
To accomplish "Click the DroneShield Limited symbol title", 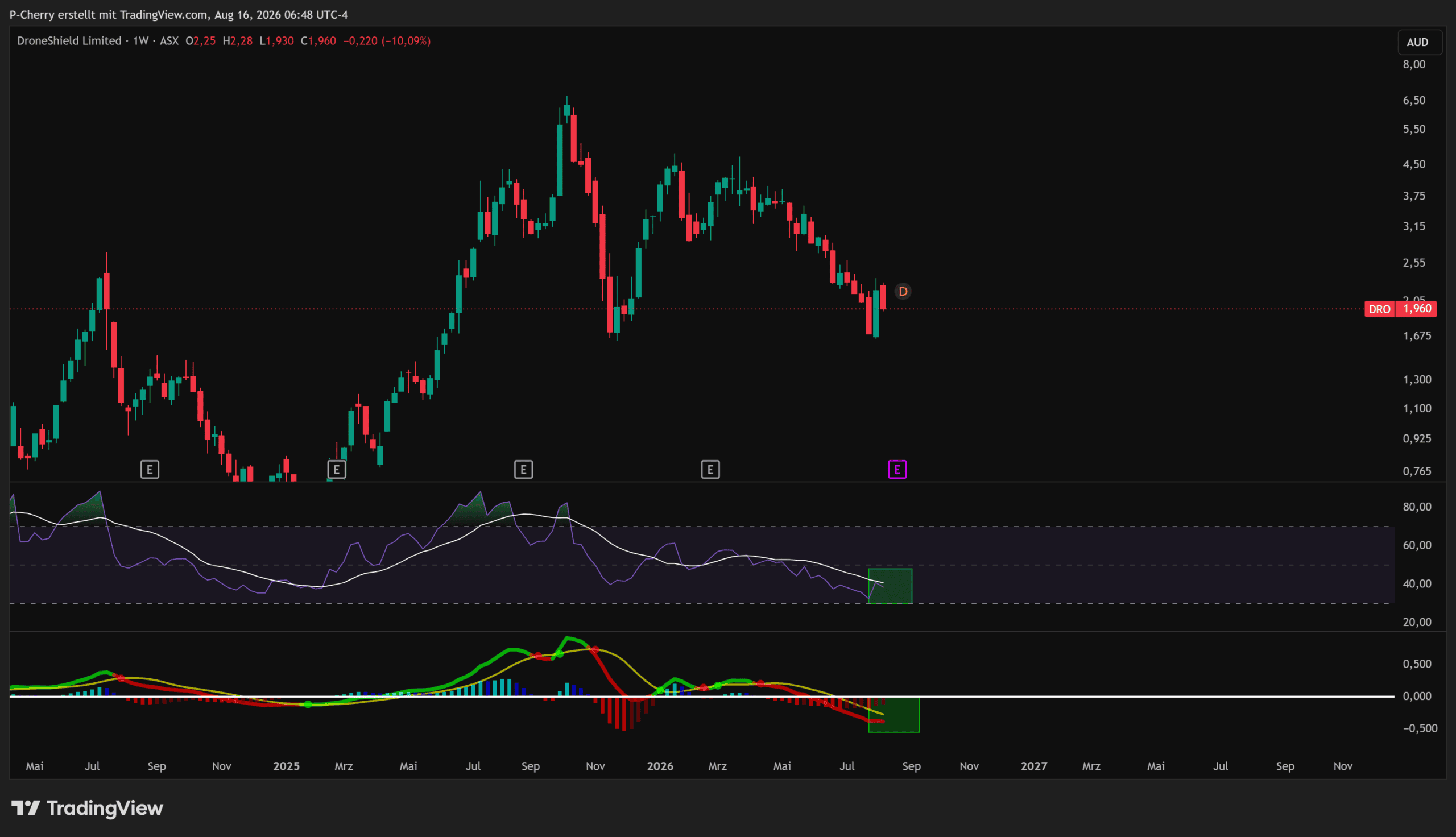I will click(69, 41).
